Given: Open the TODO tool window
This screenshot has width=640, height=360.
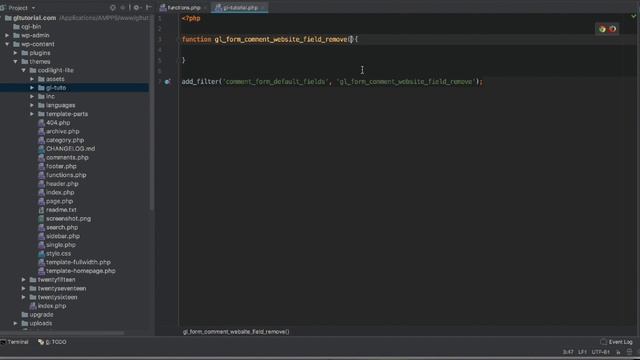Looking at the screenshot, I should tap(52, 342).
